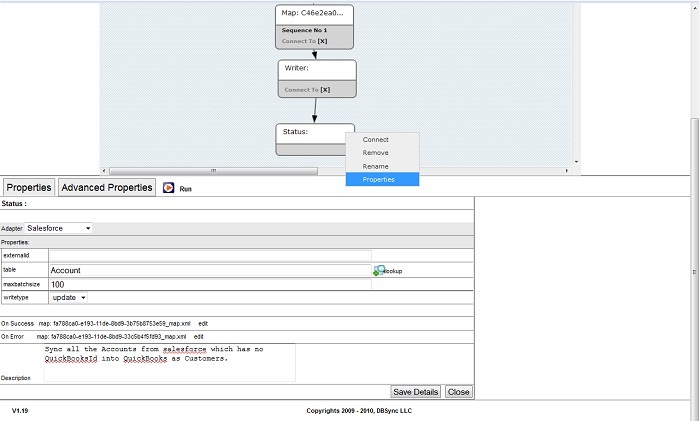Select Remove in the context menu
This screenshot has height=421, width=700.
tap(376, 153)
